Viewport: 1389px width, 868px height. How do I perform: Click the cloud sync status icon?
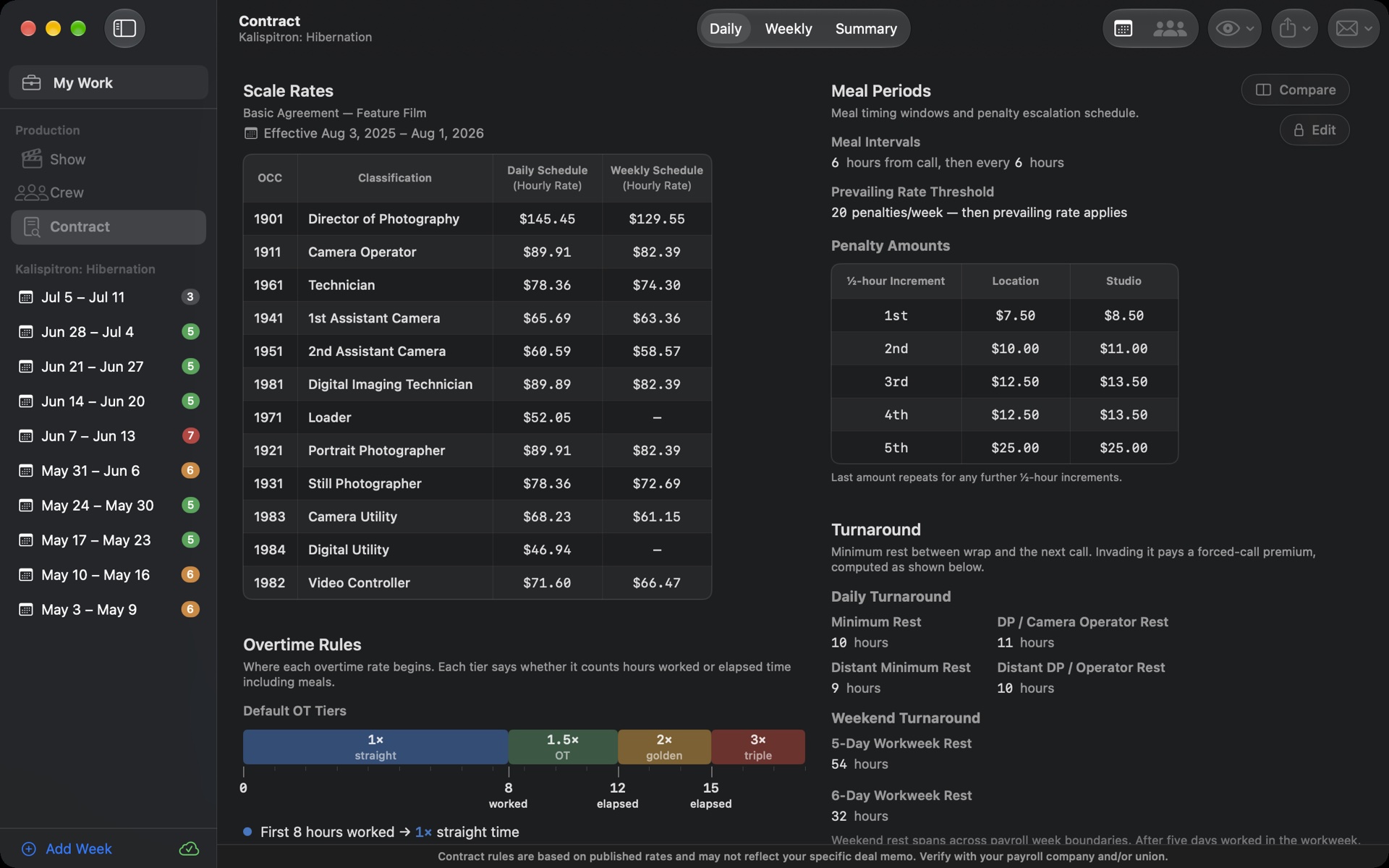tap(189, 848)
